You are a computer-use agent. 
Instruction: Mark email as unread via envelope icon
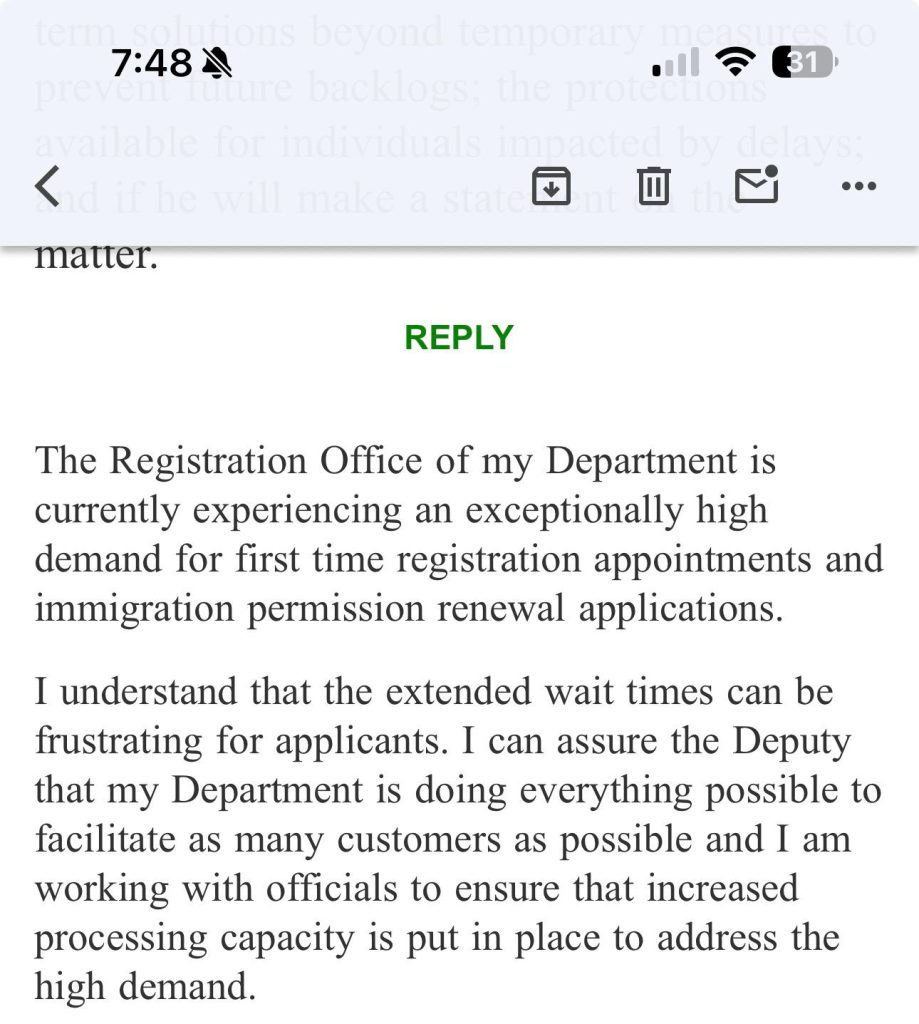click(x=756, y=185)
